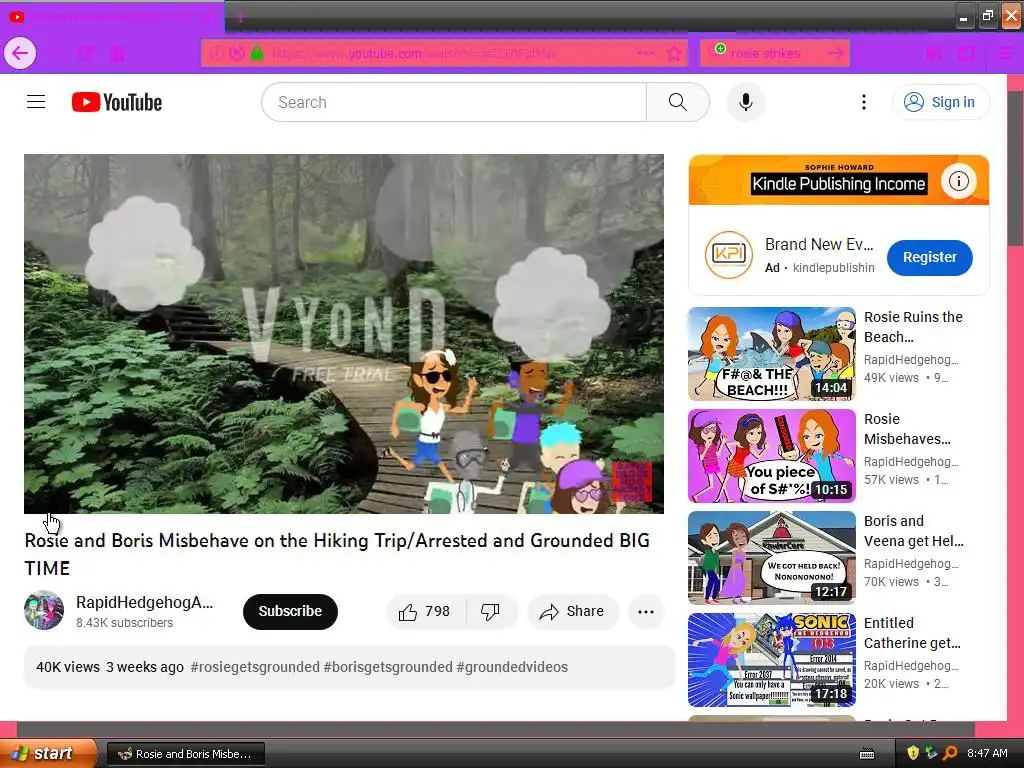Open YouTube settings three-dot menu

(x=863, y=102)
